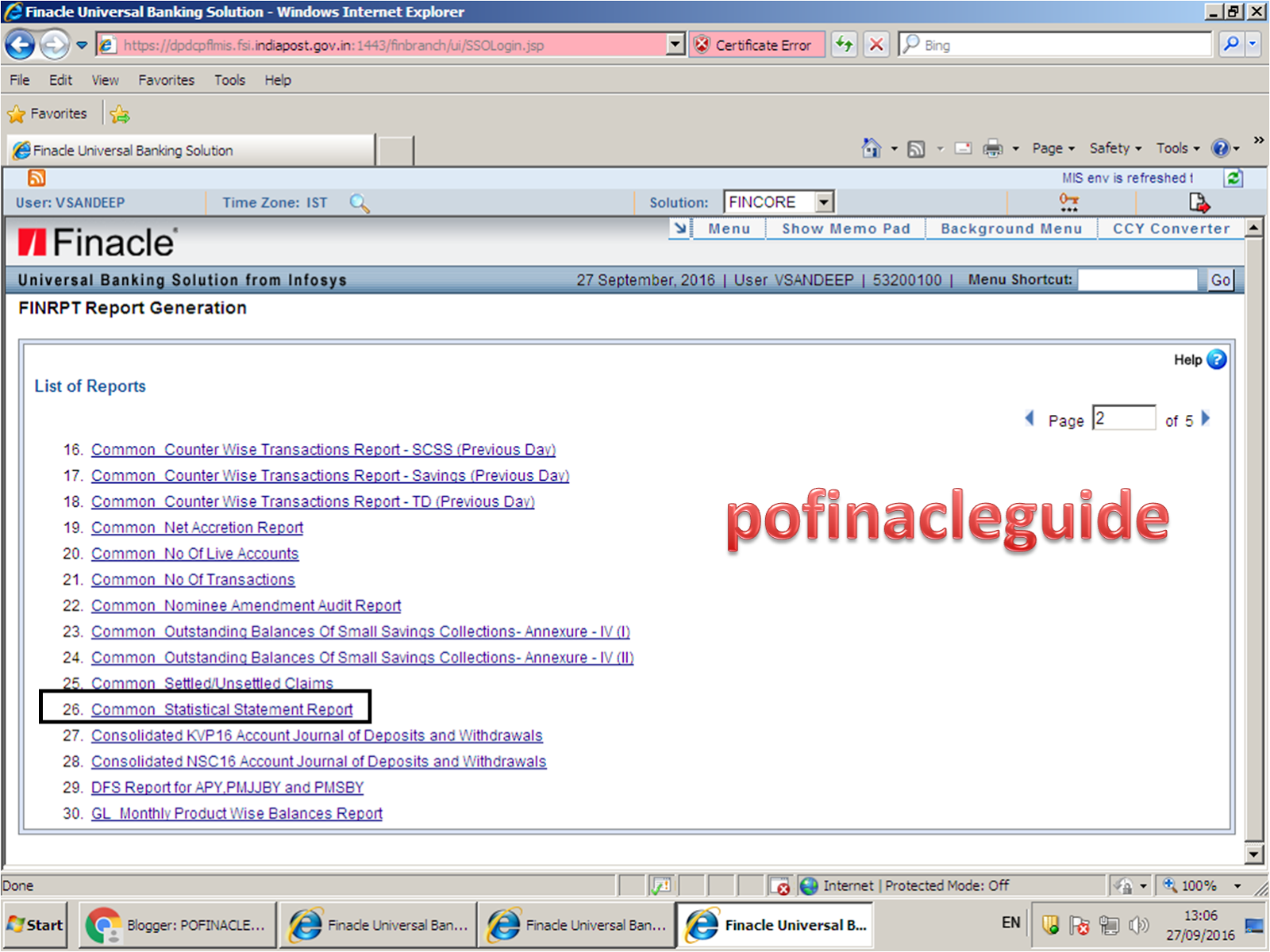Click the Print icon in command bar
Image resolution: width=1270 pixels, height=952 pixels.
click(x=992, y=148)
